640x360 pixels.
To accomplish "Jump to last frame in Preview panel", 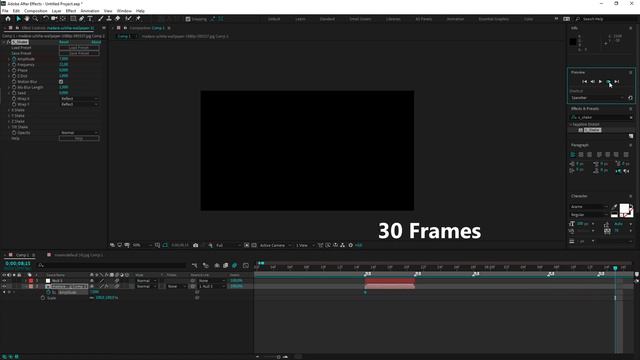I will point(617,82).
